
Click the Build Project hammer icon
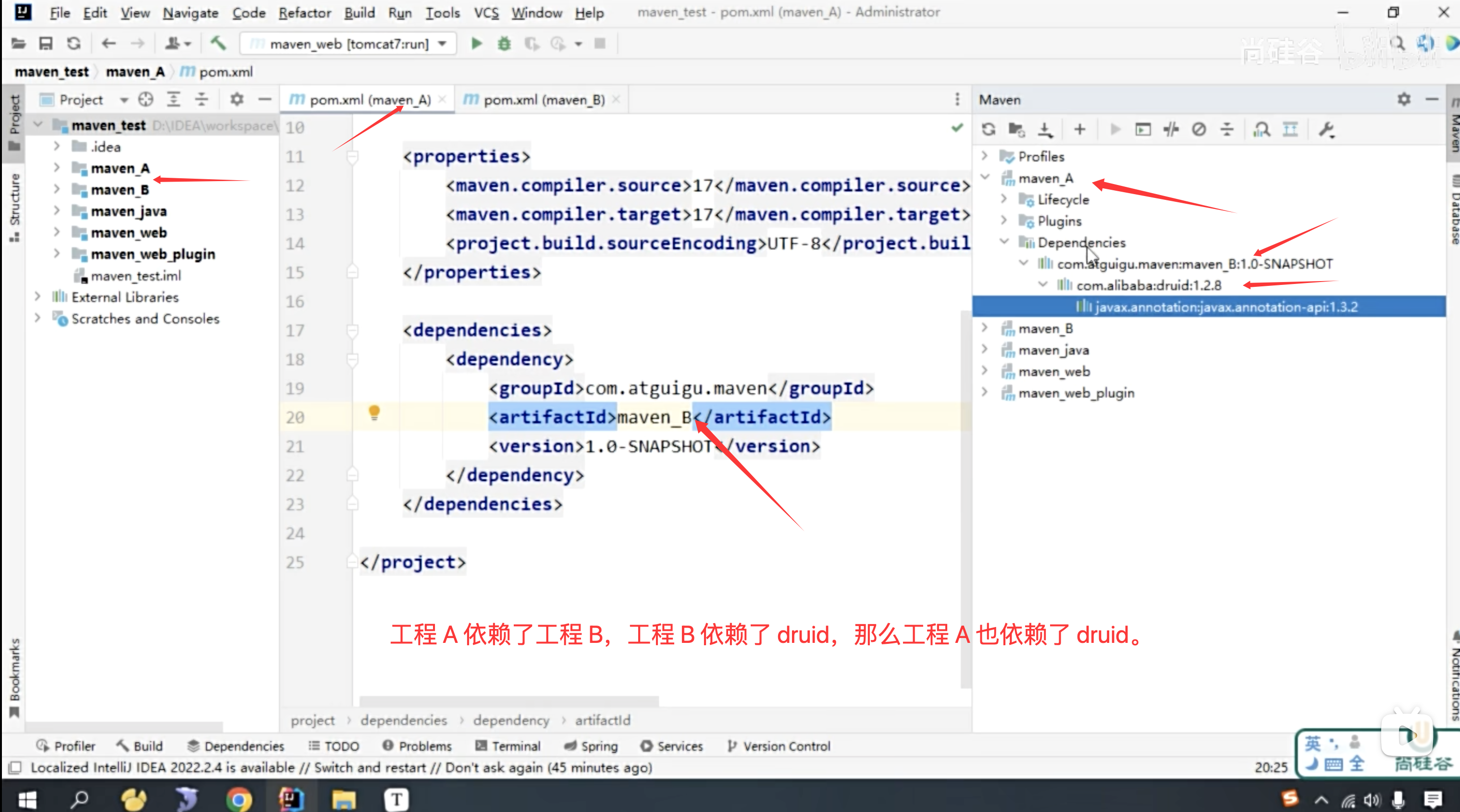(218, 43)
